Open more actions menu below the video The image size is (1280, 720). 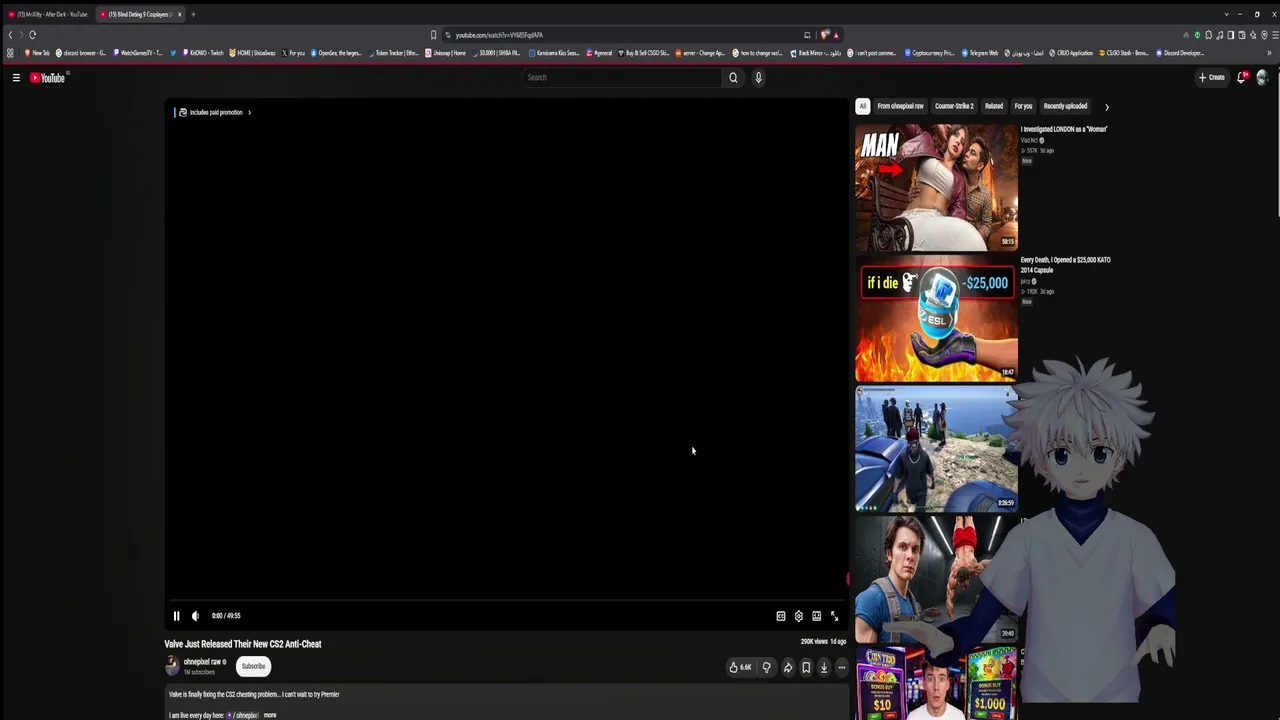(842, 667)
